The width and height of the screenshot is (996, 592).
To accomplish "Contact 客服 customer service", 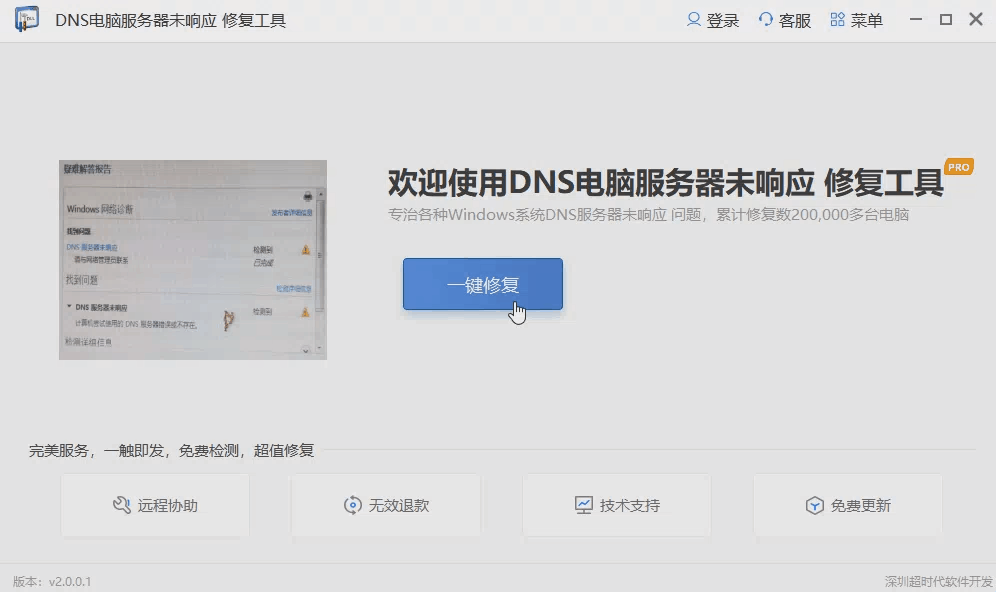I will 785,19.
